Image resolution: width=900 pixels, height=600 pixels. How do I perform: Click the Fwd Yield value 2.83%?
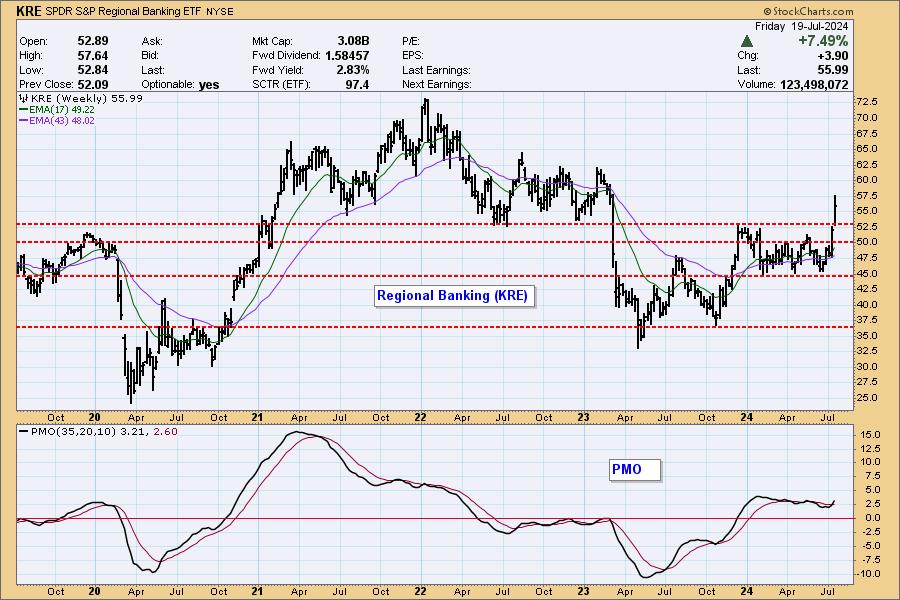coord(353,69)
